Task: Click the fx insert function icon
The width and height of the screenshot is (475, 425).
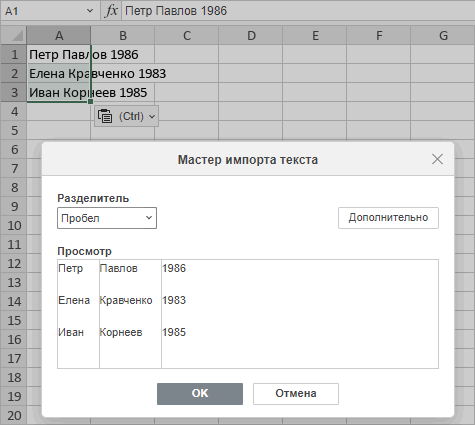Action: coord(111,11)
